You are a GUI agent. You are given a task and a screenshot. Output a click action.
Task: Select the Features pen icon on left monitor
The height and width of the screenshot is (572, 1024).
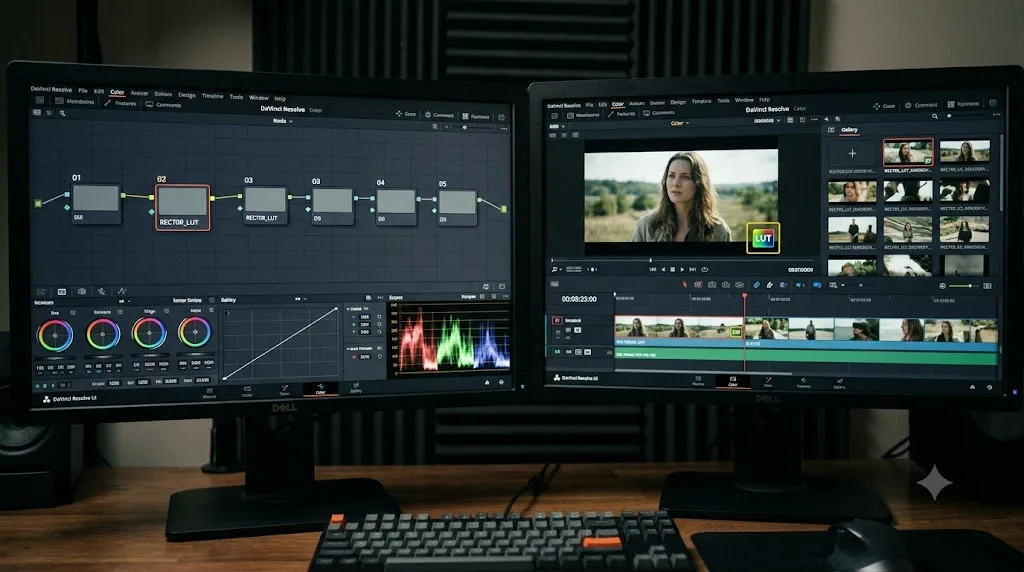tap(108, 103)
